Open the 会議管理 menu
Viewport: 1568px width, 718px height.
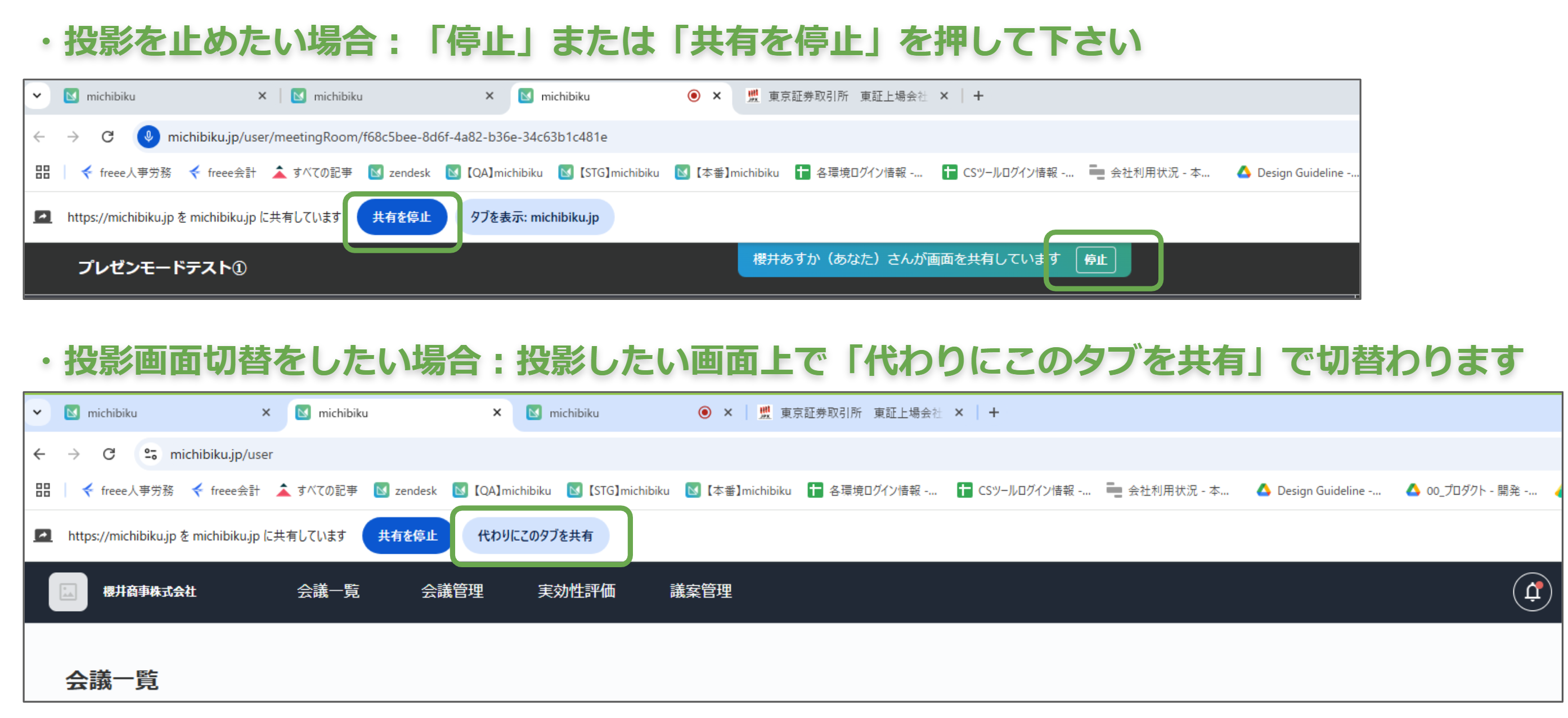452,591
